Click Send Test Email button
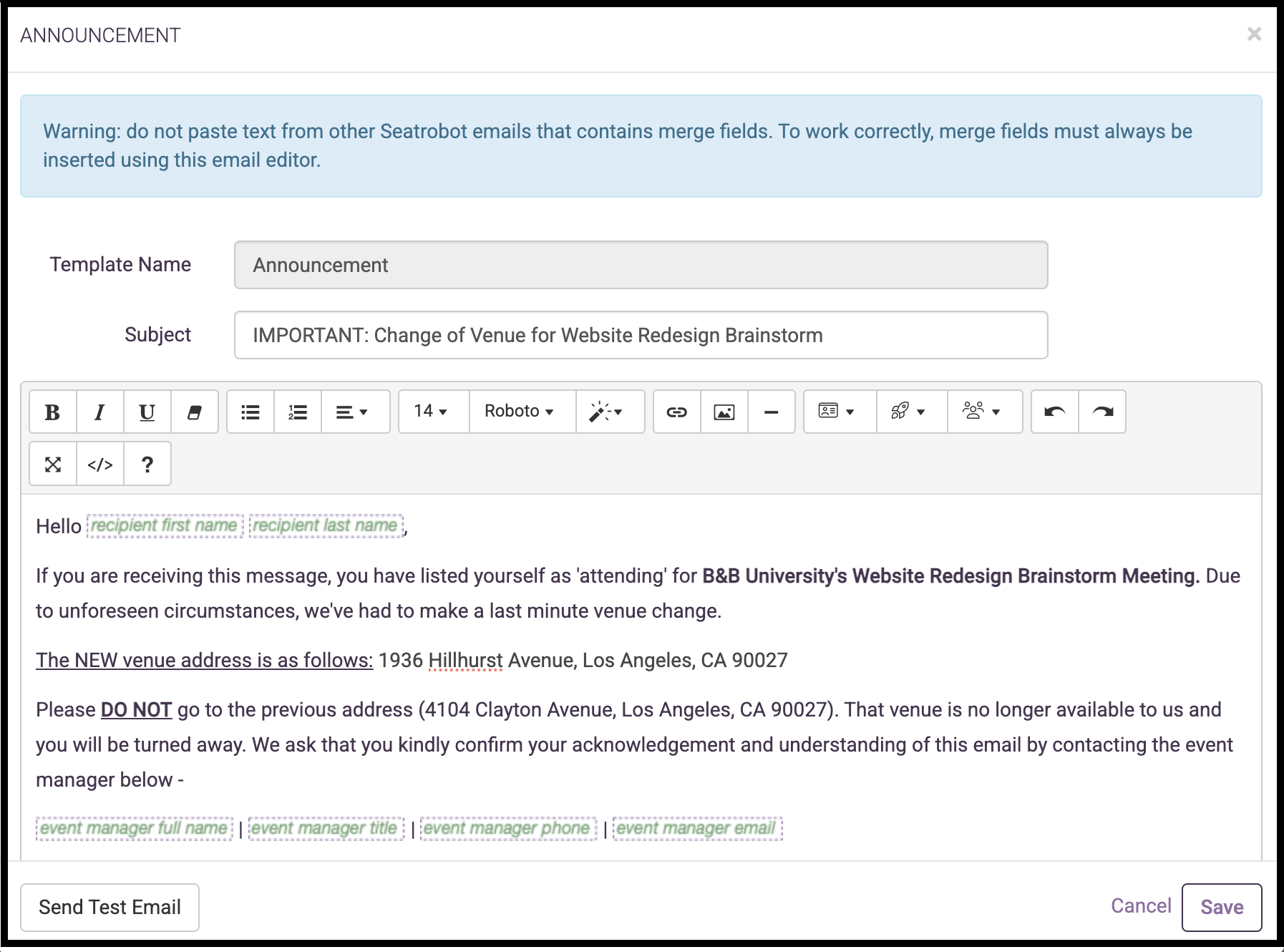This screenshot has height=952, width=1284. [x=110, y=907]
